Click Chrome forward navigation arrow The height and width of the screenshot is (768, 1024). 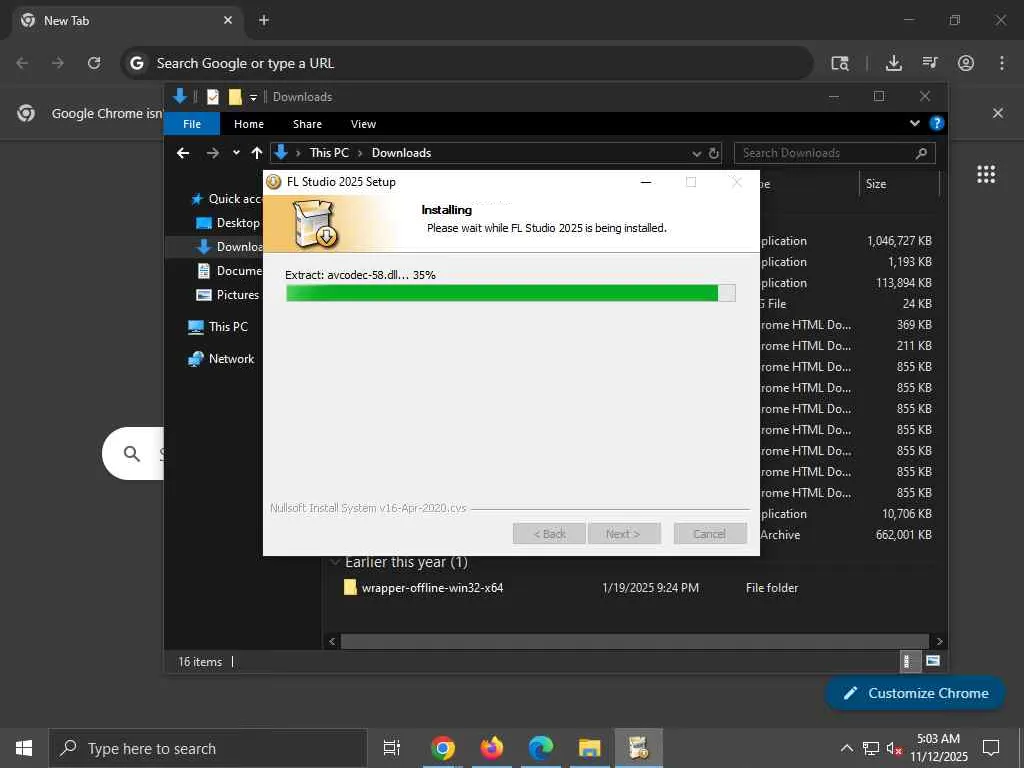[x=58, y=63]
